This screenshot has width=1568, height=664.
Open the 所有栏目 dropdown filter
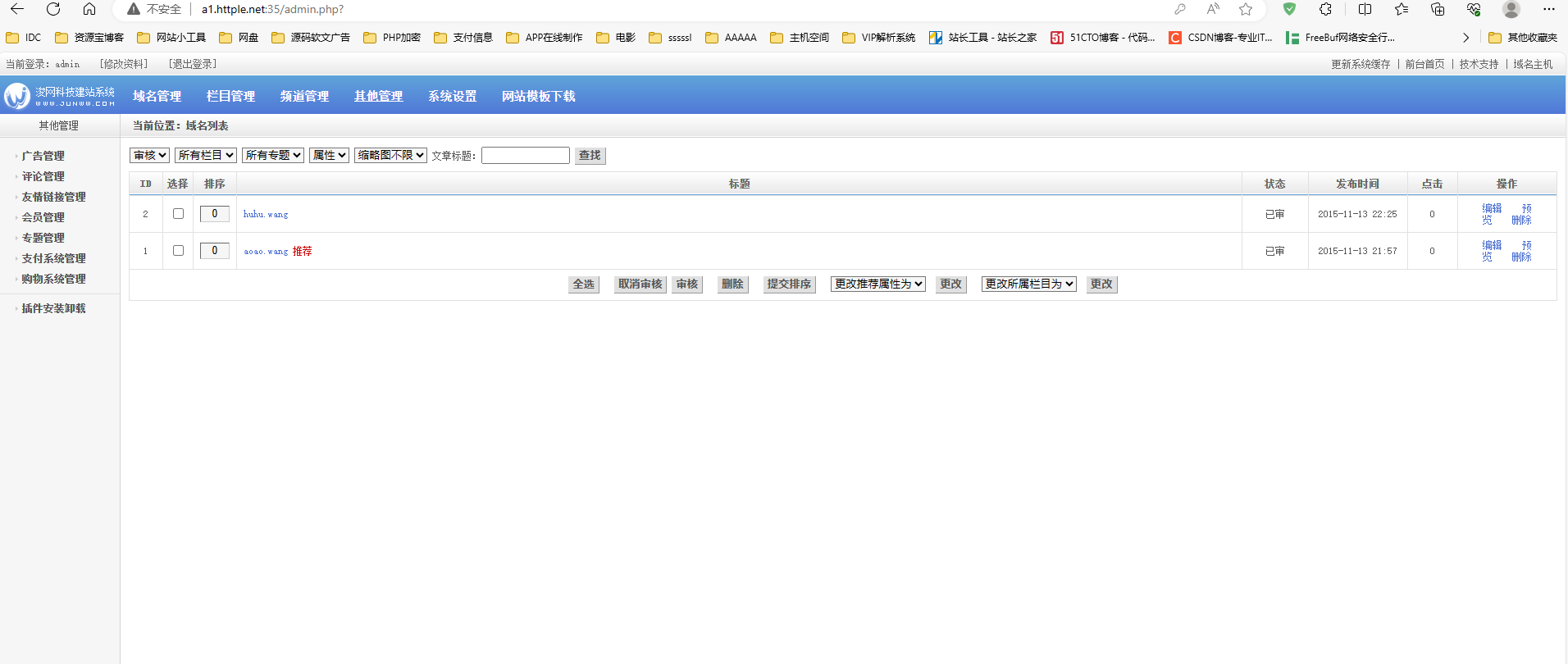206,155
